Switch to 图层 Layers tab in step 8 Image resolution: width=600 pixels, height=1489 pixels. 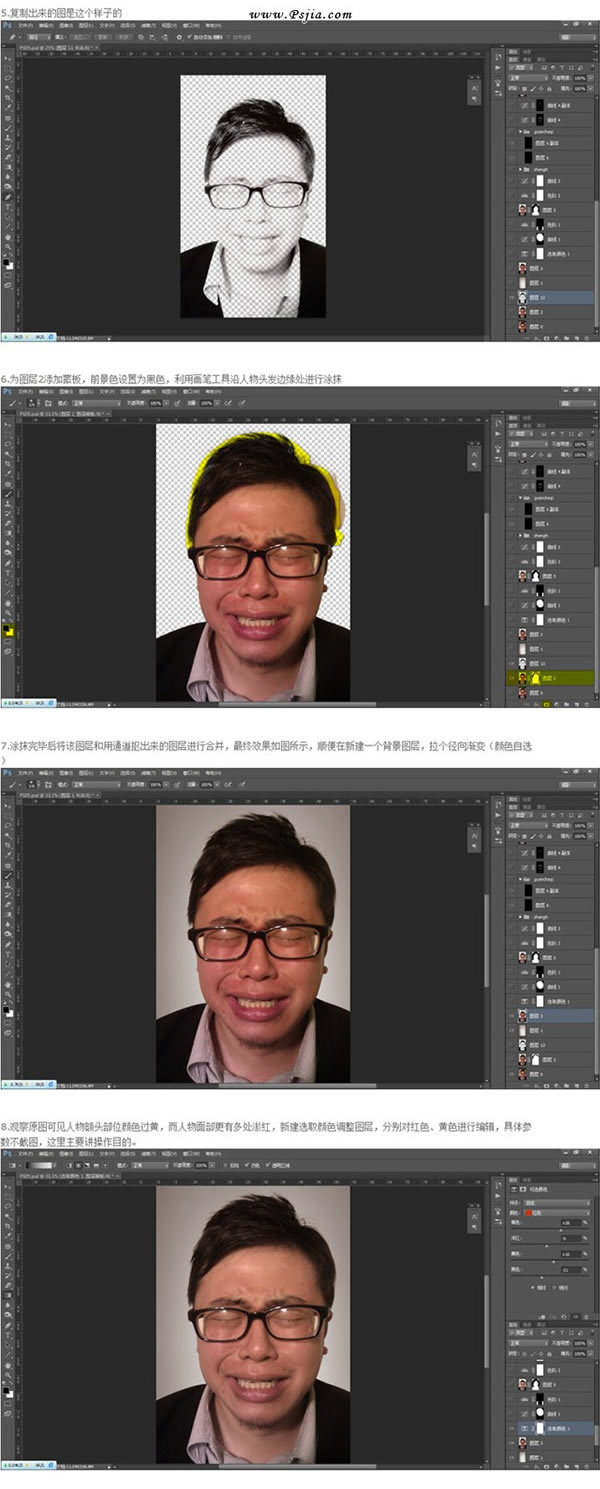514,1325
